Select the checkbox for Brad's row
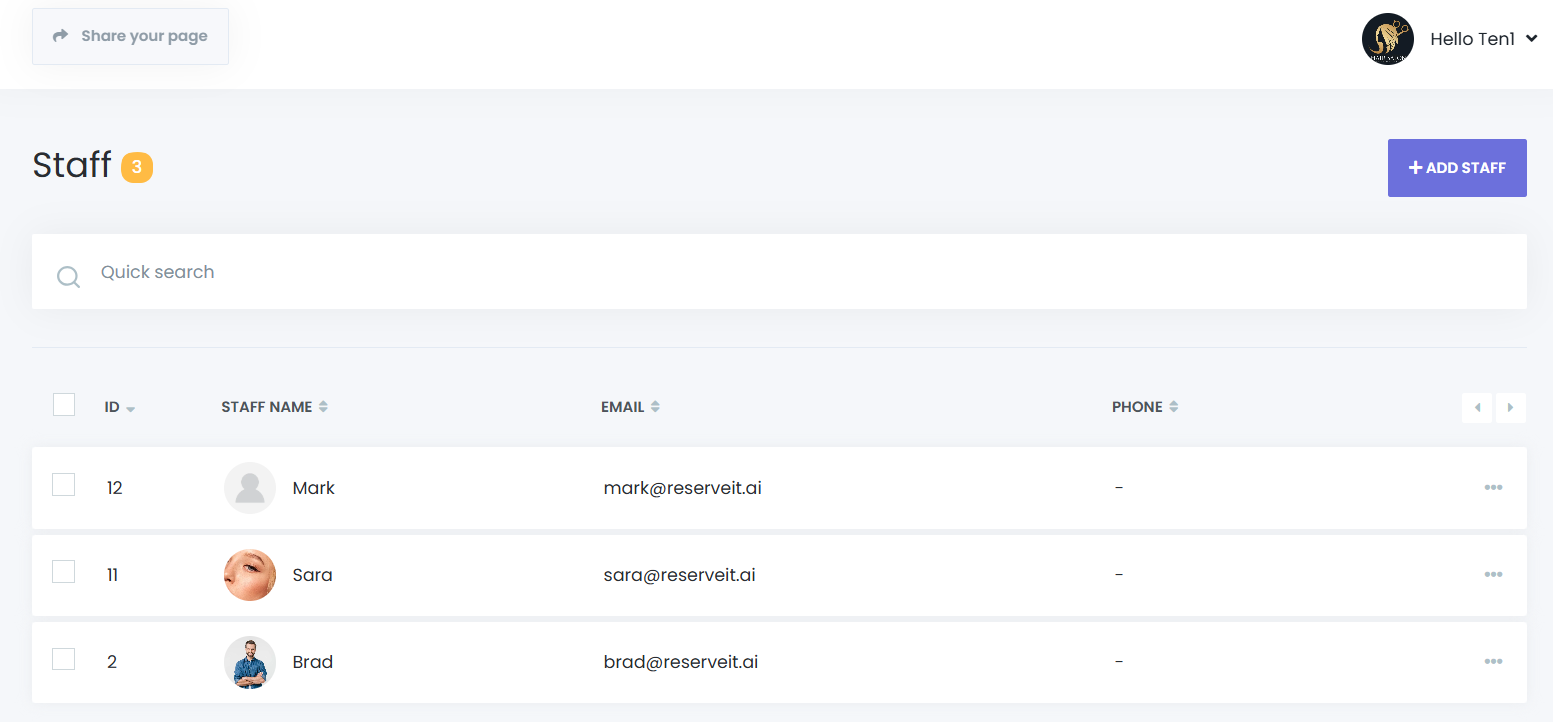This screenshot has height=722, width=1553. 64,659
